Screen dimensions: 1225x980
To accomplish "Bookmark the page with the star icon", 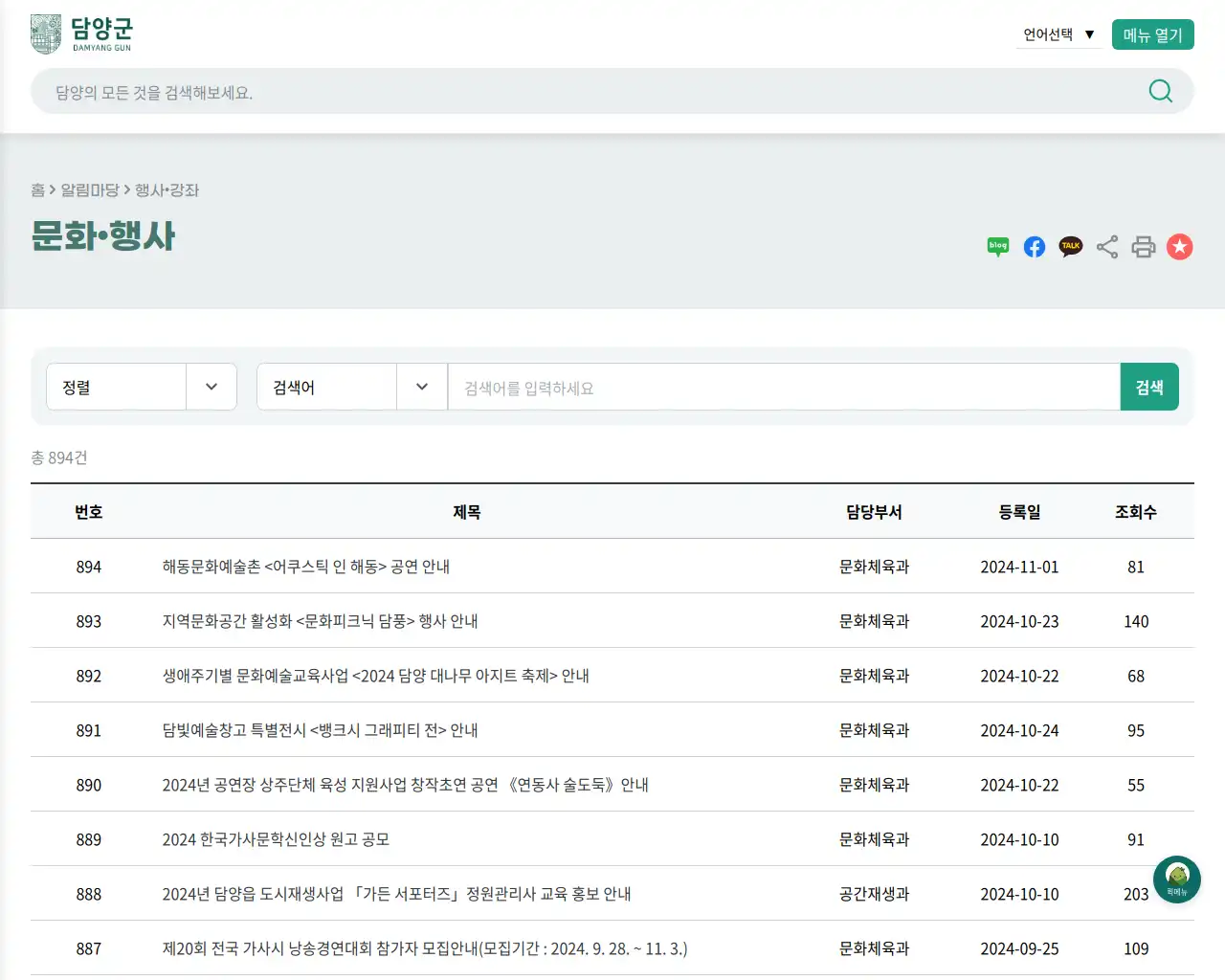I will (x=1179, y=247).
